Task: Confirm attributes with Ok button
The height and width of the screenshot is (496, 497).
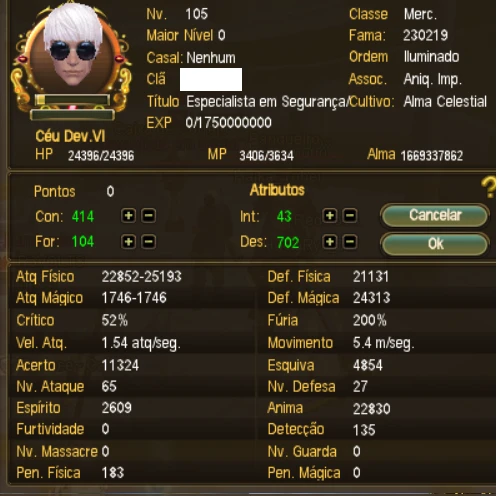Action: [435, 244]
